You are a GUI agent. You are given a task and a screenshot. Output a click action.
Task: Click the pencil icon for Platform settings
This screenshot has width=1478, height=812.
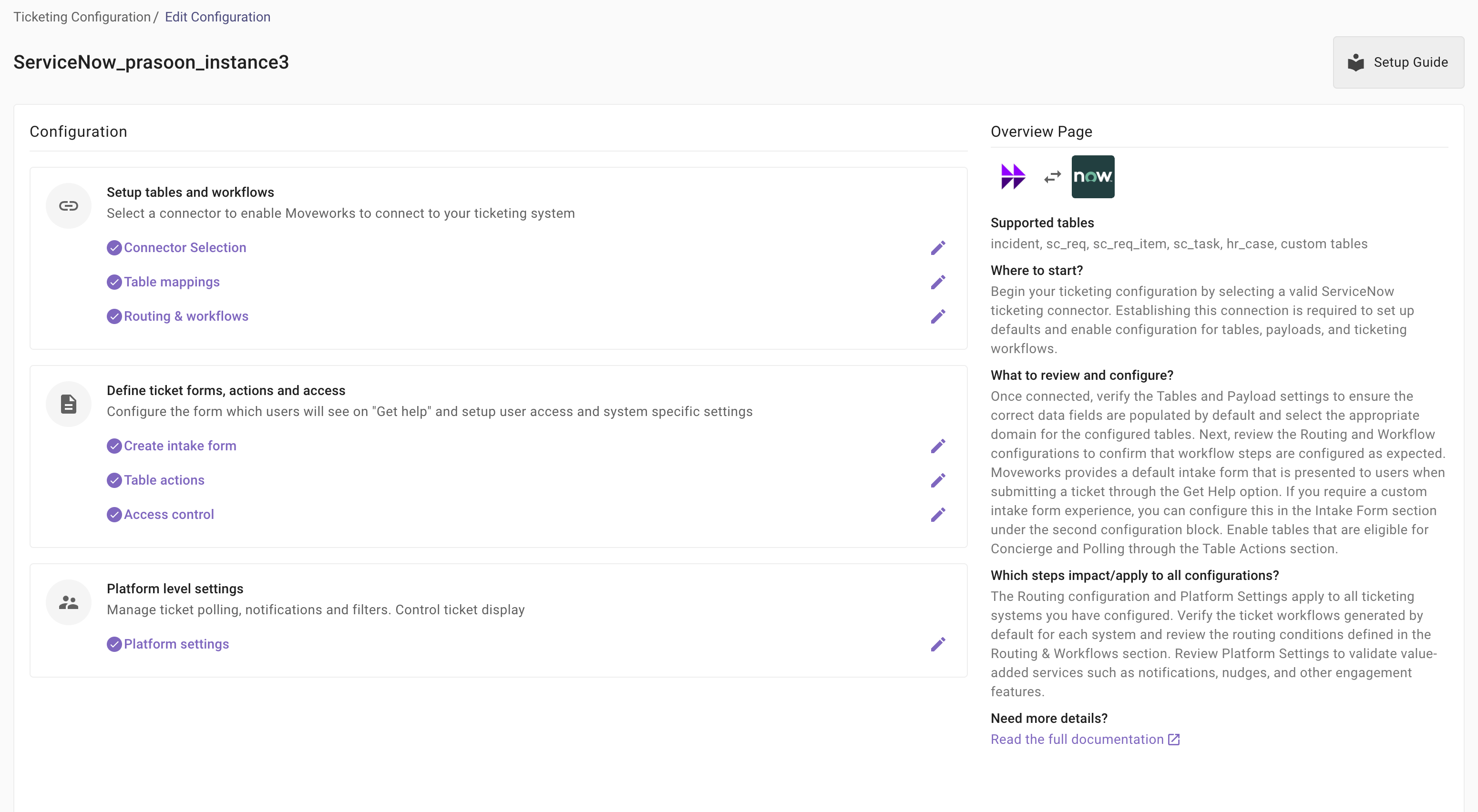pyautogui.click(x=937, y=645)
